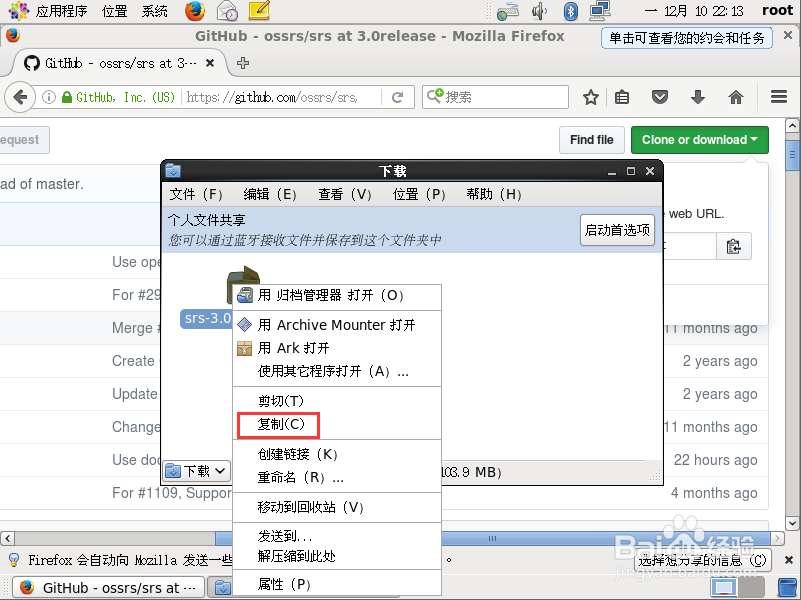The image size is (801, 600).
Task: Open the sticky notes panel launcher
Action: [259, 11]
